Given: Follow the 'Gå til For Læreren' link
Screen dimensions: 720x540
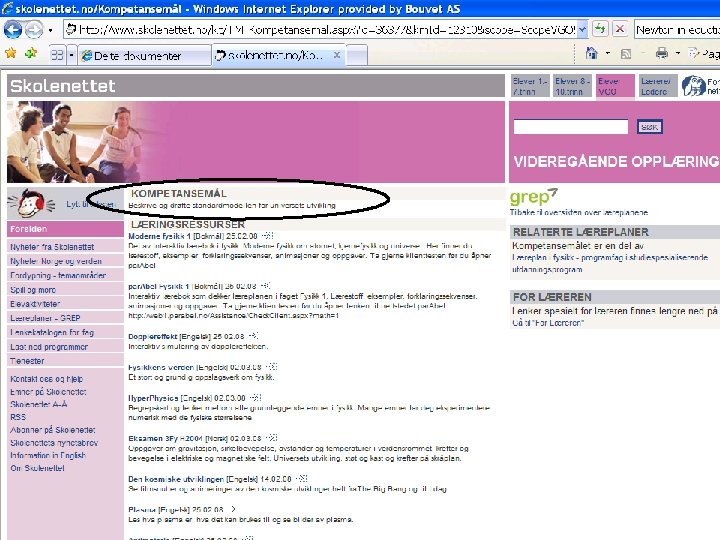Looking at the screenshot, I should 548,323.
